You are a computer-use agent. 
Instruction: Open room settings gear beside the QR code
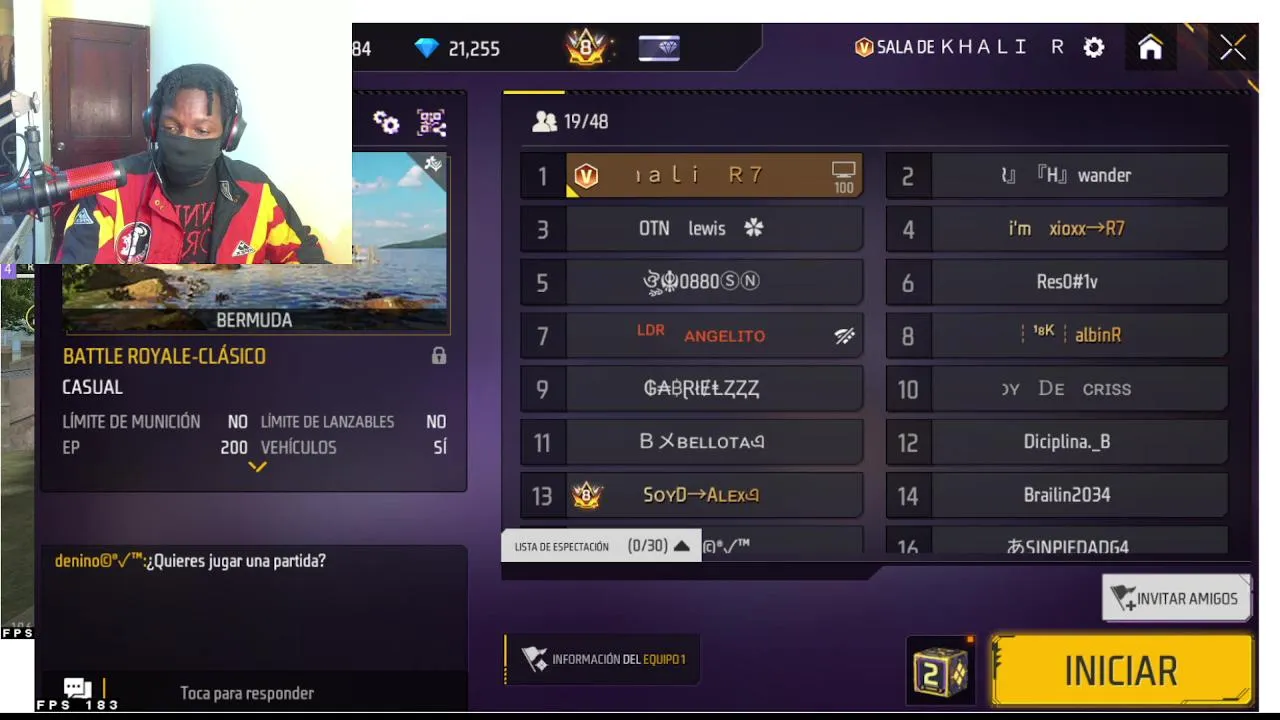tap(386, 122)
